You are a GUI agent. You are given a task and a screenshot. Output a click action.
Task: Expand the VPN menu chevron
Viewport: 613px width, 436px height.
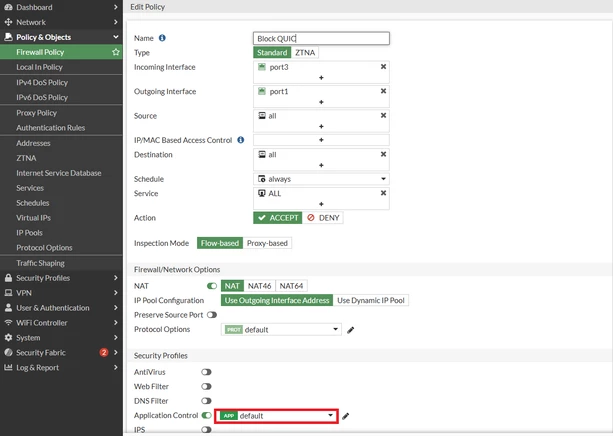click(116, 292)
